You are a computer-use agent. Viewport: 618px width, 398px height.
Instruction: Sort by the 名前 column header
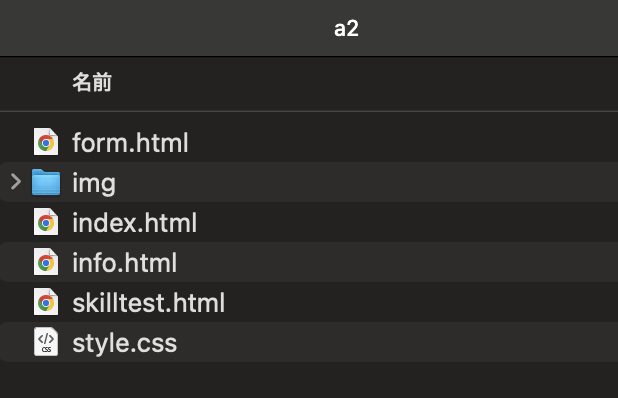click(x=92, y=82)
